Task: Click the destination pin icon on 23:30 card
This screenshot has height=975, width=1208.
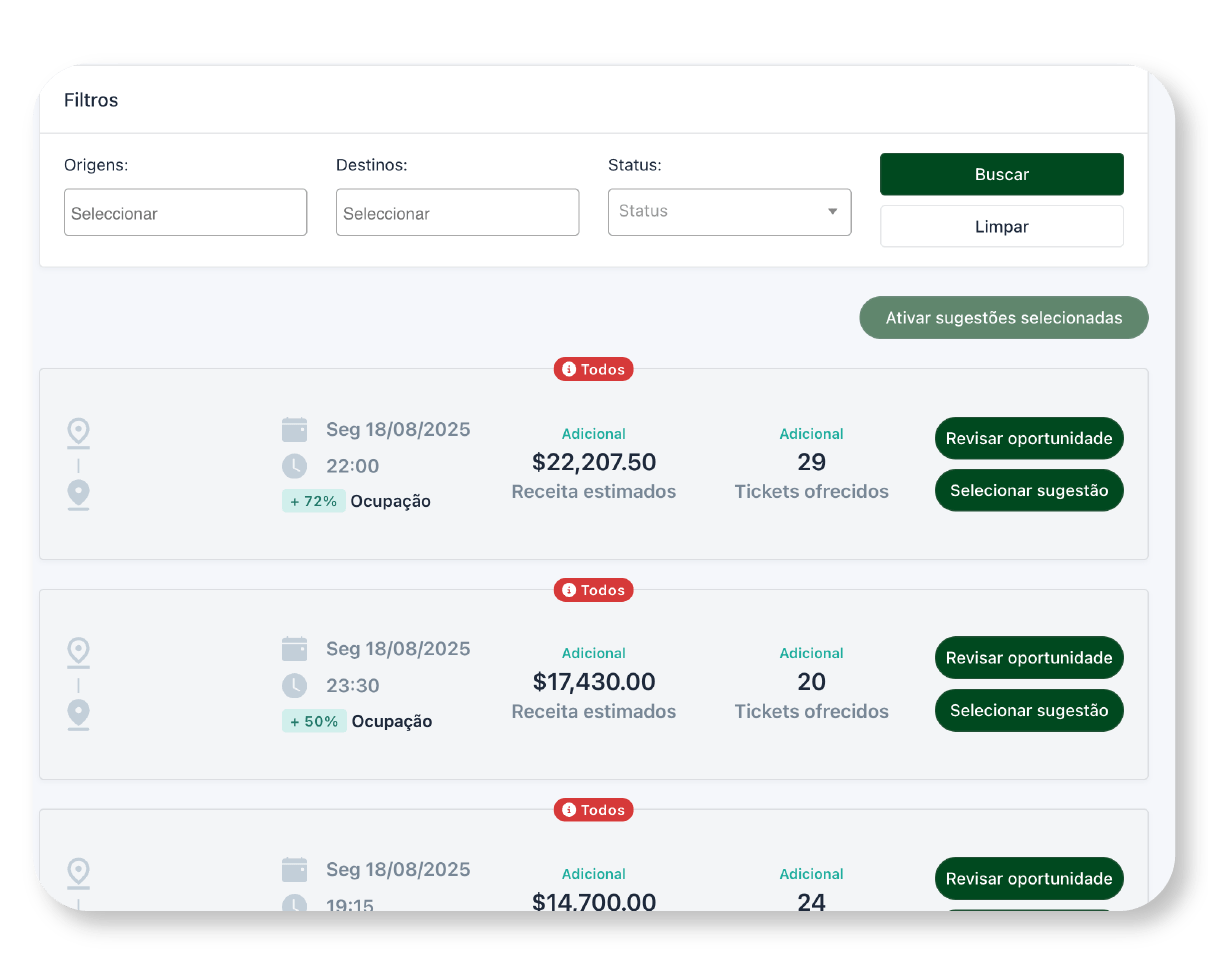Action: (78, 714)
